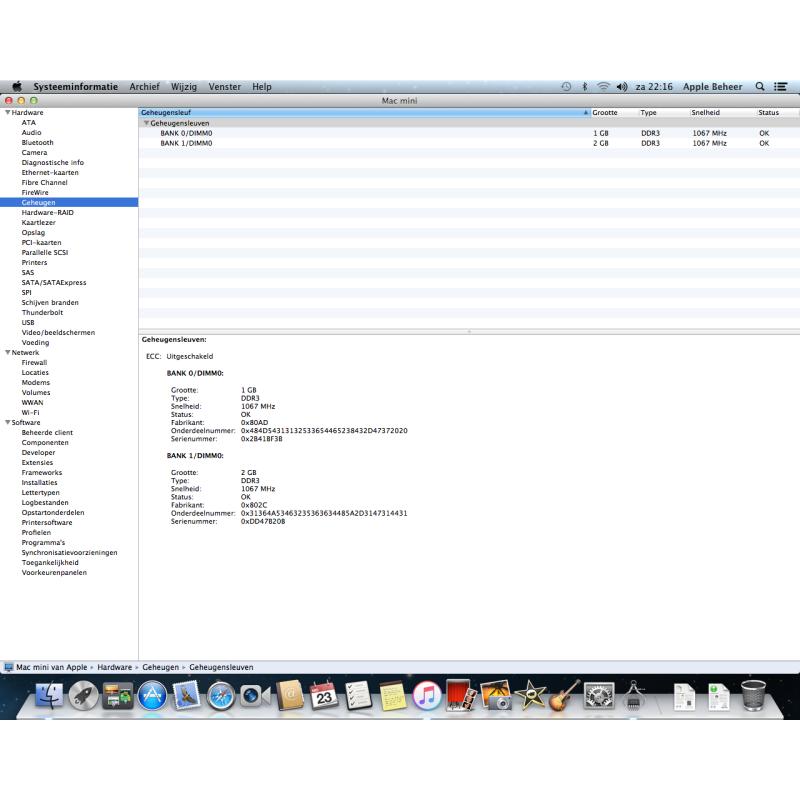Click Bluetooth icon in menu bar
800x800 pixels.
(x=585, y=87)
